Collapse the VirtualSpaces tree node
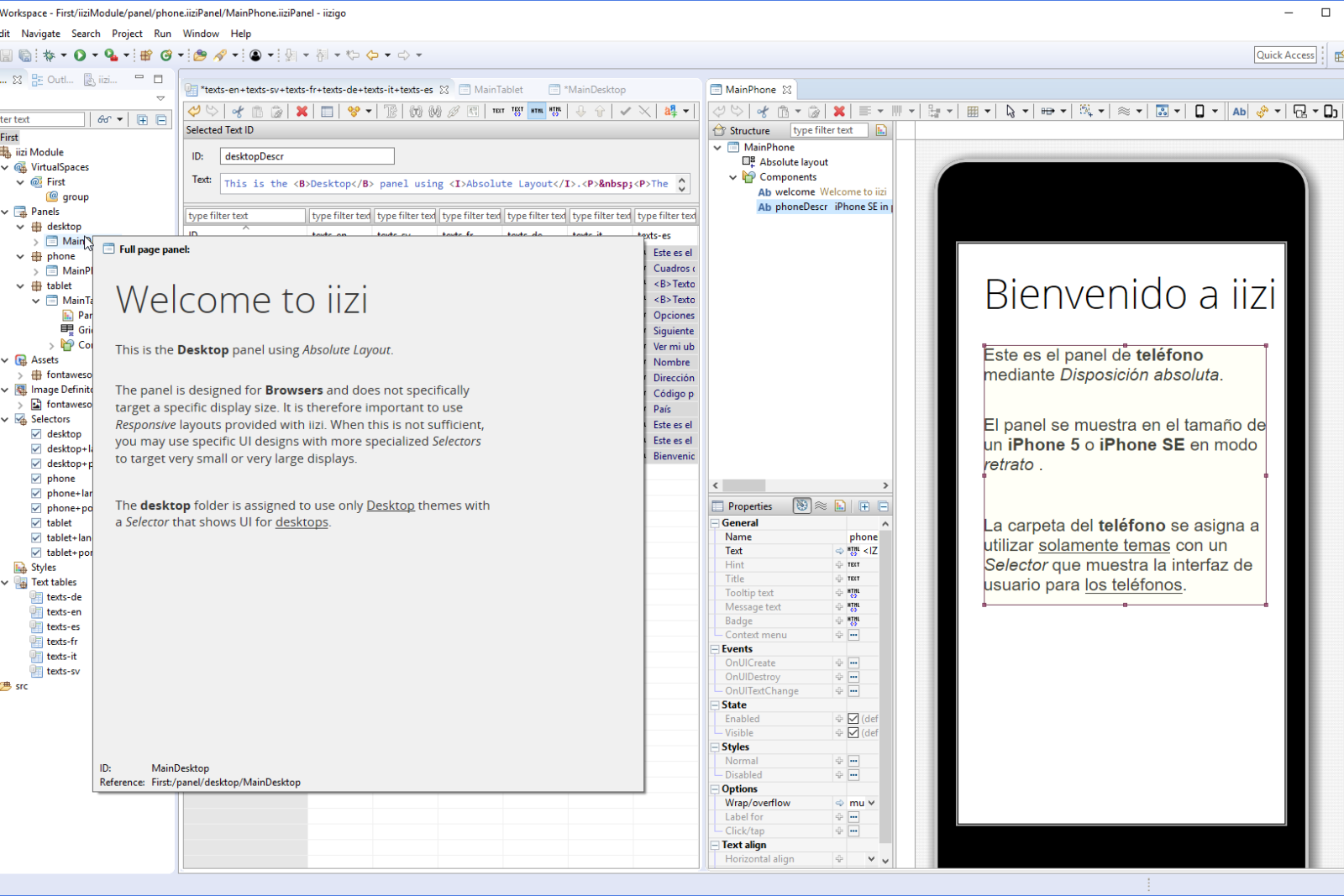The image size is (1344, 896). click(x=5, y=167)
